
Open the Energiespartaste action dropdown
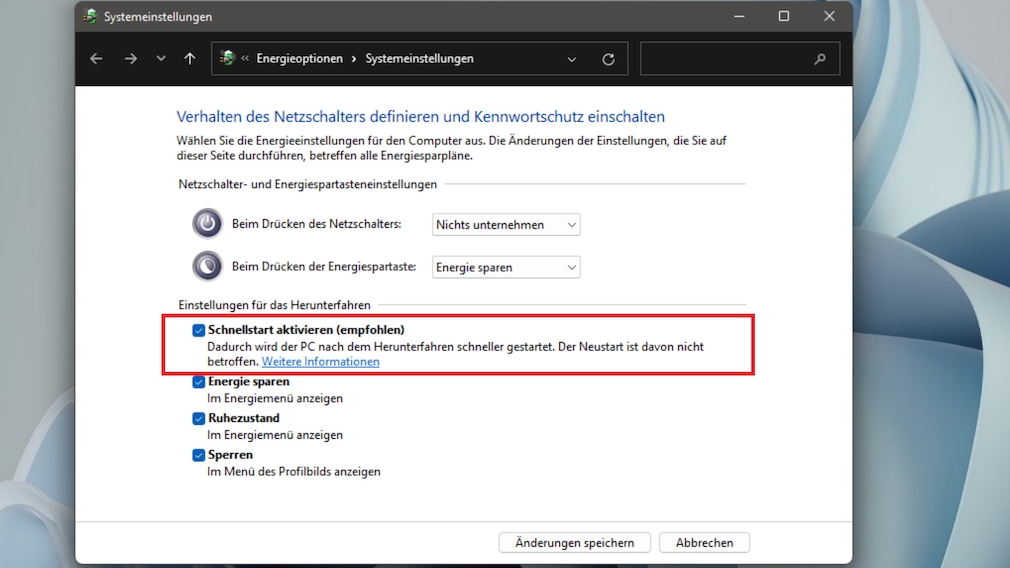(x=506, y=268)
